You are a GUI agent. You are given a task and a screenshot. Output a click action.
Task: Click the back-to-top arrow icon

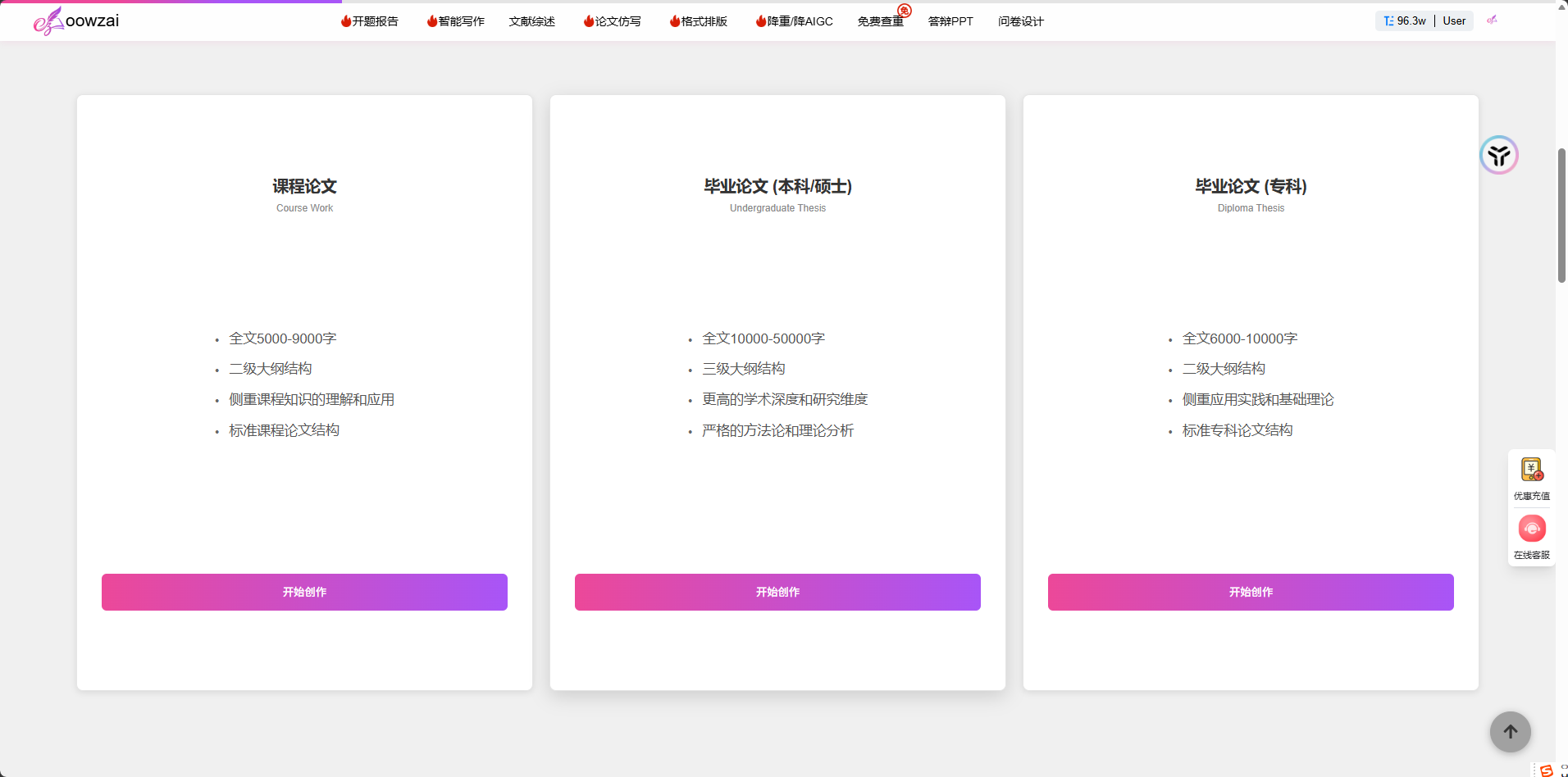[1510, 732]
